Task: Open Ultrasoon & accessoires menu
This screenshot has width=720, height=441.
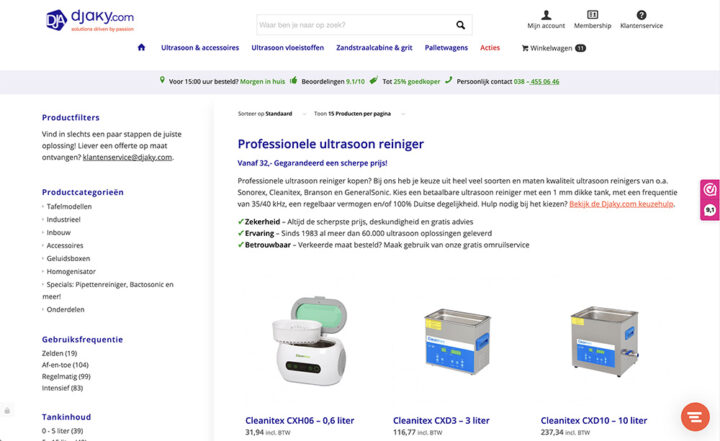Action: click(x=200, y=48)
